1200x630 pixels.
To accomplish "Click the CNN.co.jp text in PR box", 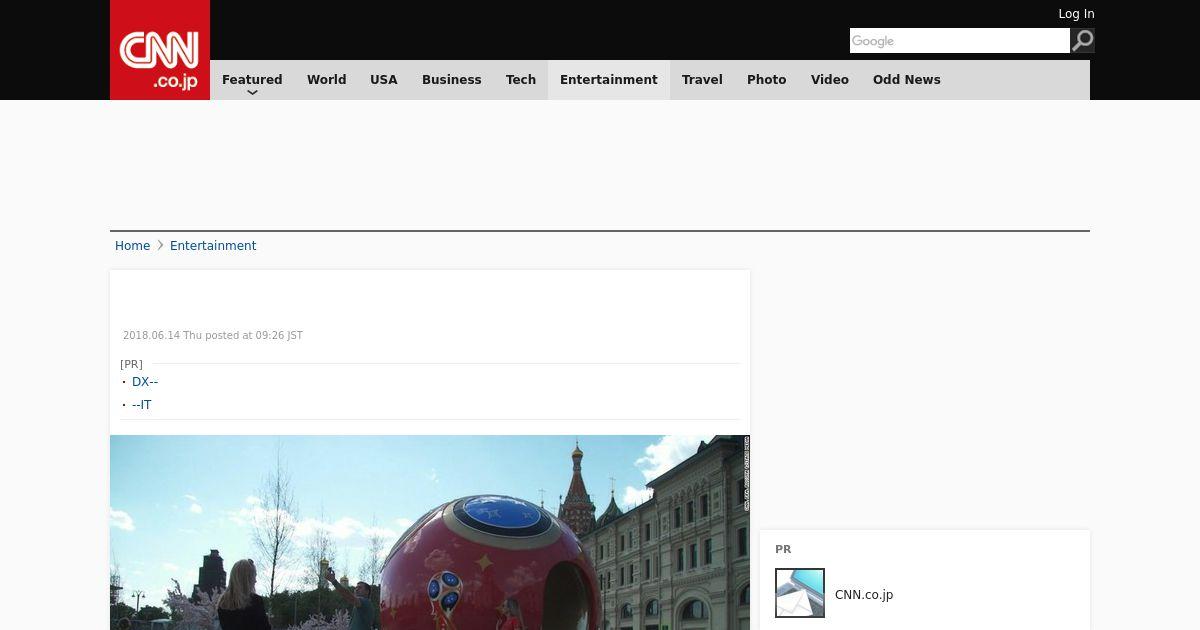I will tap(864, 595).
